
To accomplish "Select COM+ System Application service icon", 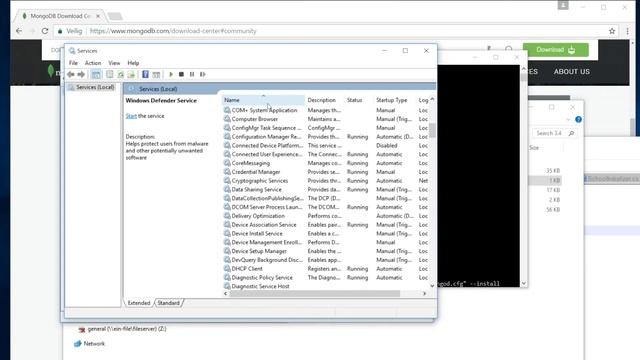I will pos(227,110).
